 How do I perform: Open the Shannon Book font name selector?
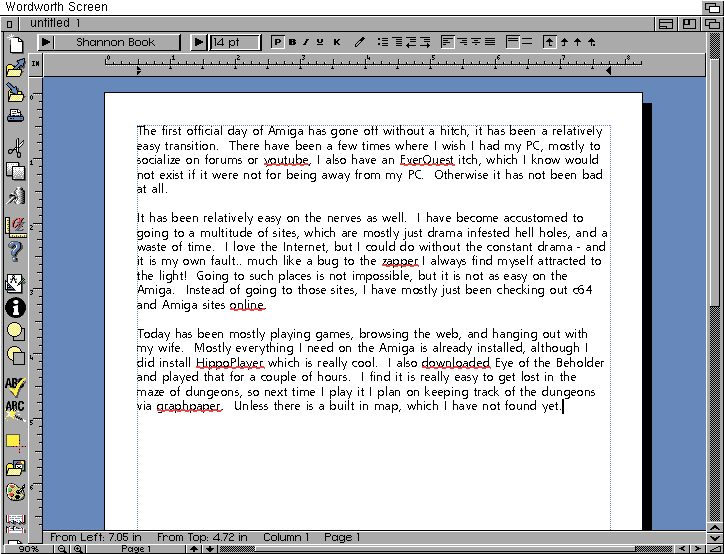pos(116,42)
